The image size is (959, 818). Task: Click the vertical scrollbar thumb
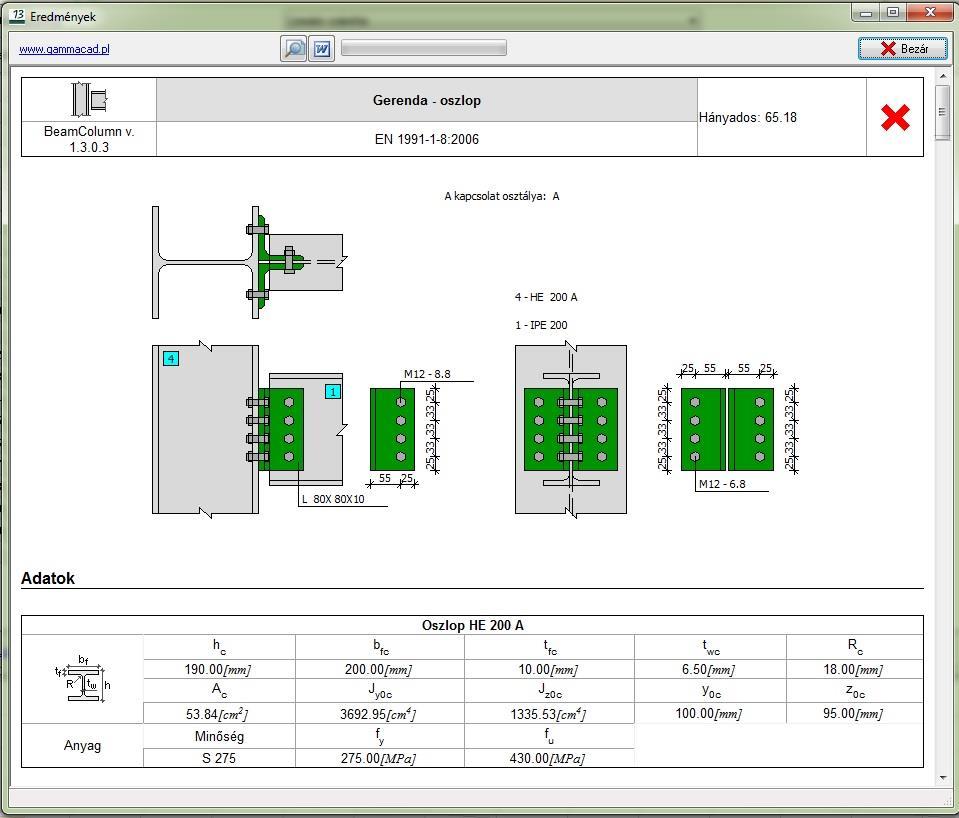[x=942, y=113]
